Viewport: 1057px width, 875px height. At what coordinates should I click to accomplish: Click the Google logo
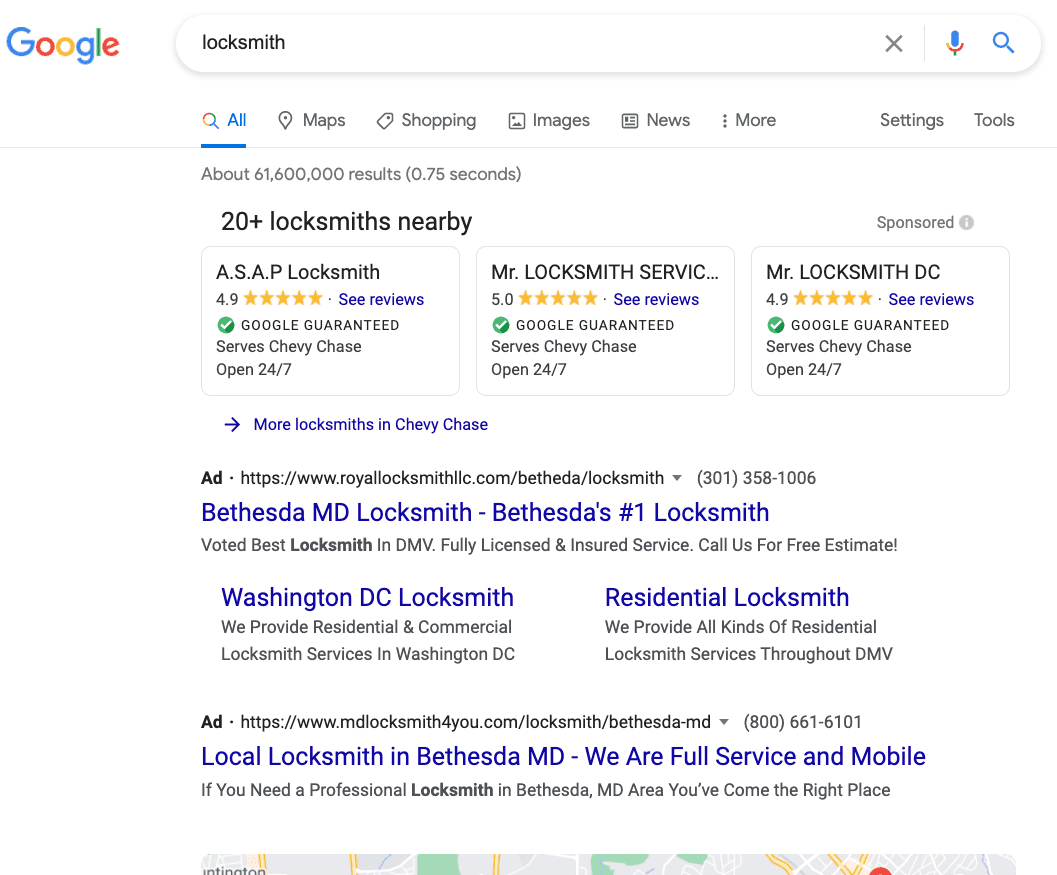(63, 44)
